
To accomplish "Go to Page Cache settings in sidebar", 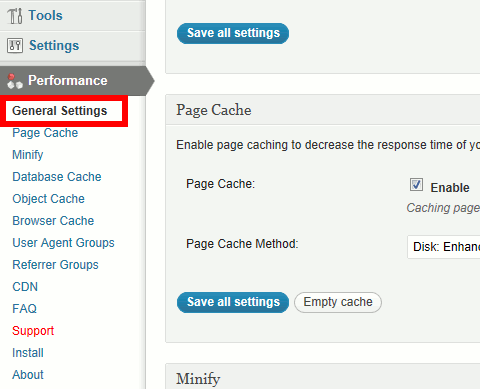I will coord(45,133).
